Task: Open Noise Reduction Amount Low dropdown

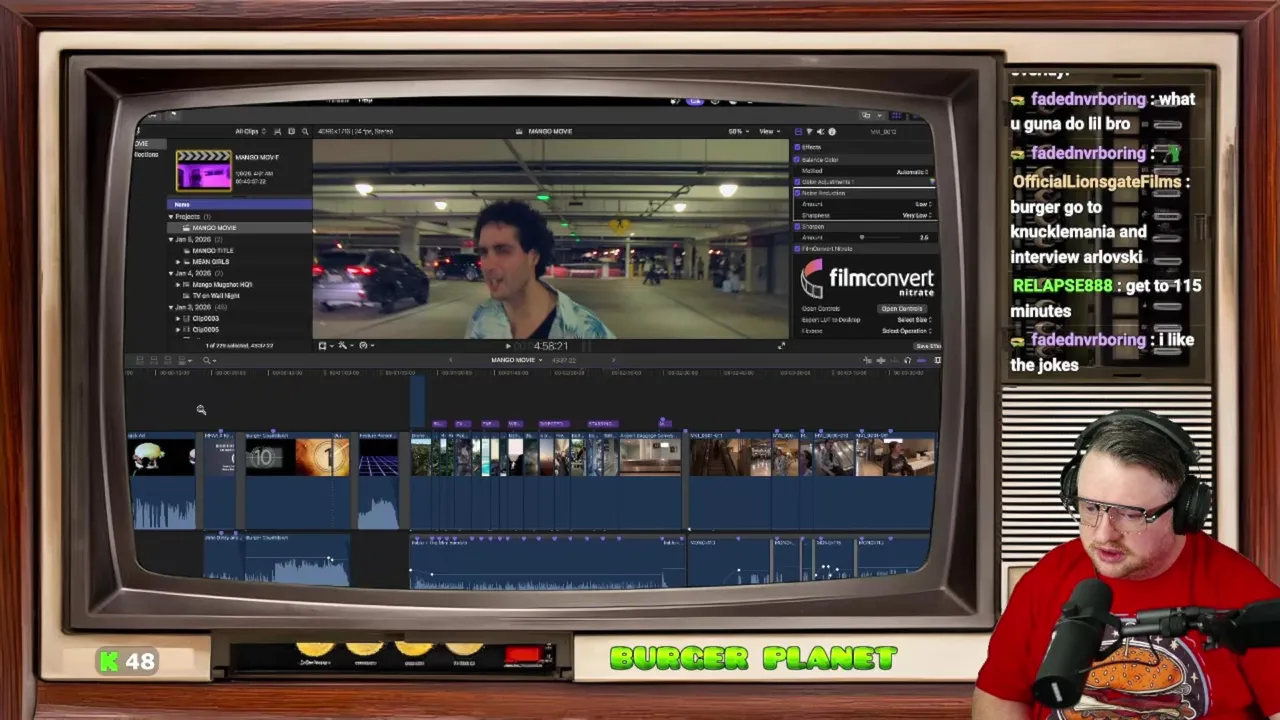Action: pyautogui.click(x=923, y=204)
